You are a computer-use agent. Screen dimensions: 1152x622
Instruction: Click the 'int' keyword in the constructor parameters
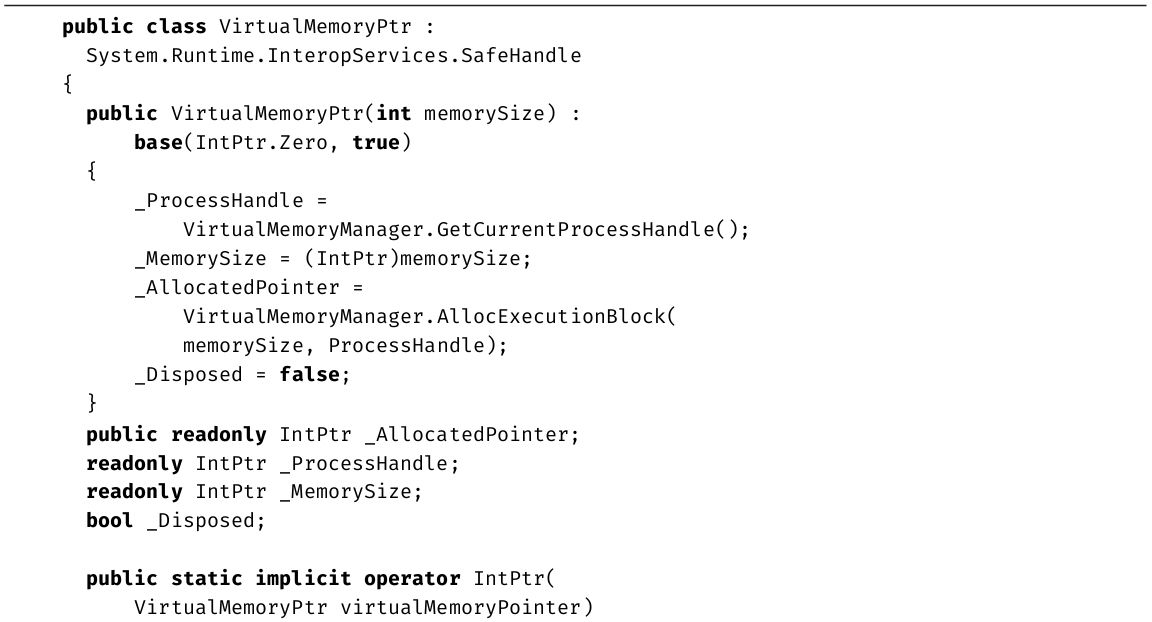393,114
